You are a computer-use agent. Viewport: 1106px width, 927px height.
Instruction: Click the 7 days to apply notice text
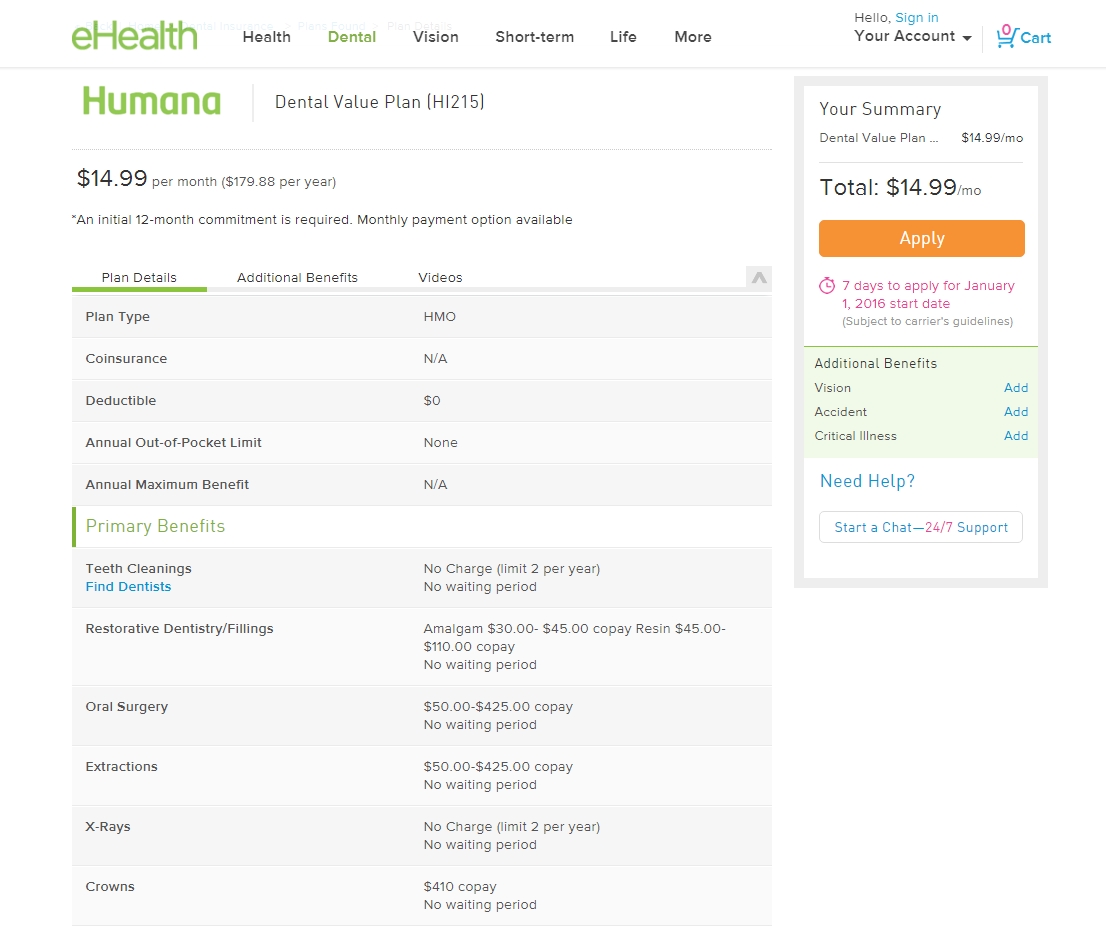coord(928,295)
